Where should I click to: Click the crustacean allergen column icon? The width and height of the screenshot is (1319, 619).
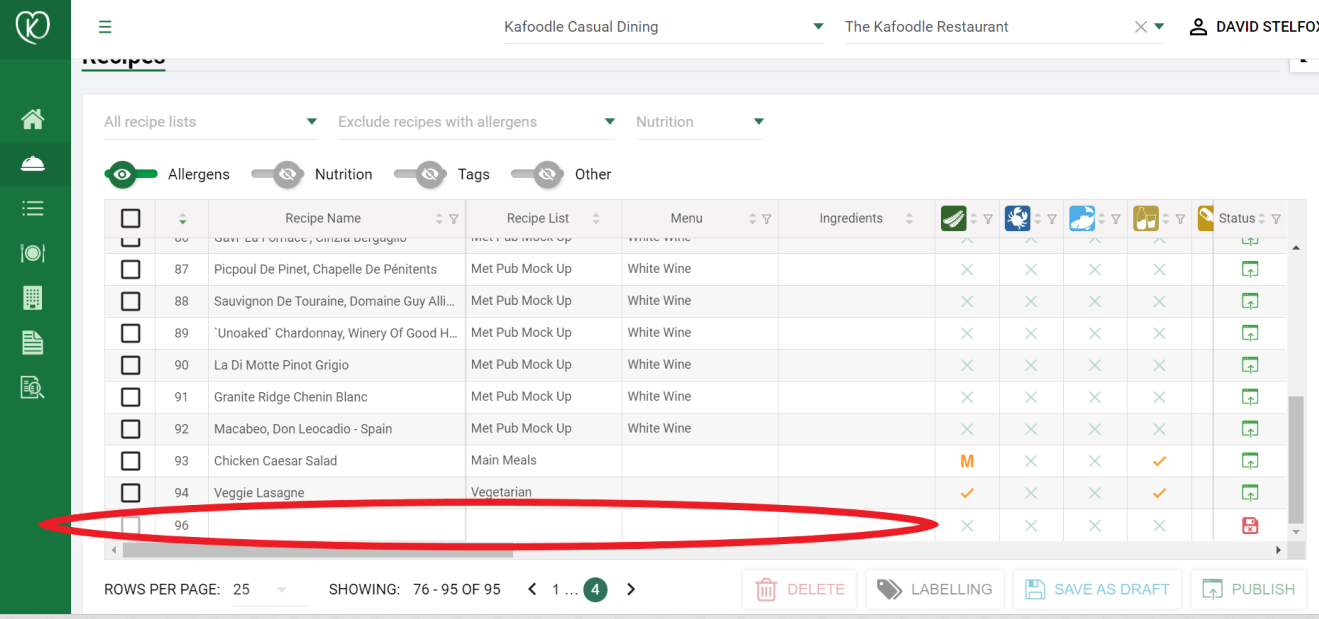point(1017,218)
